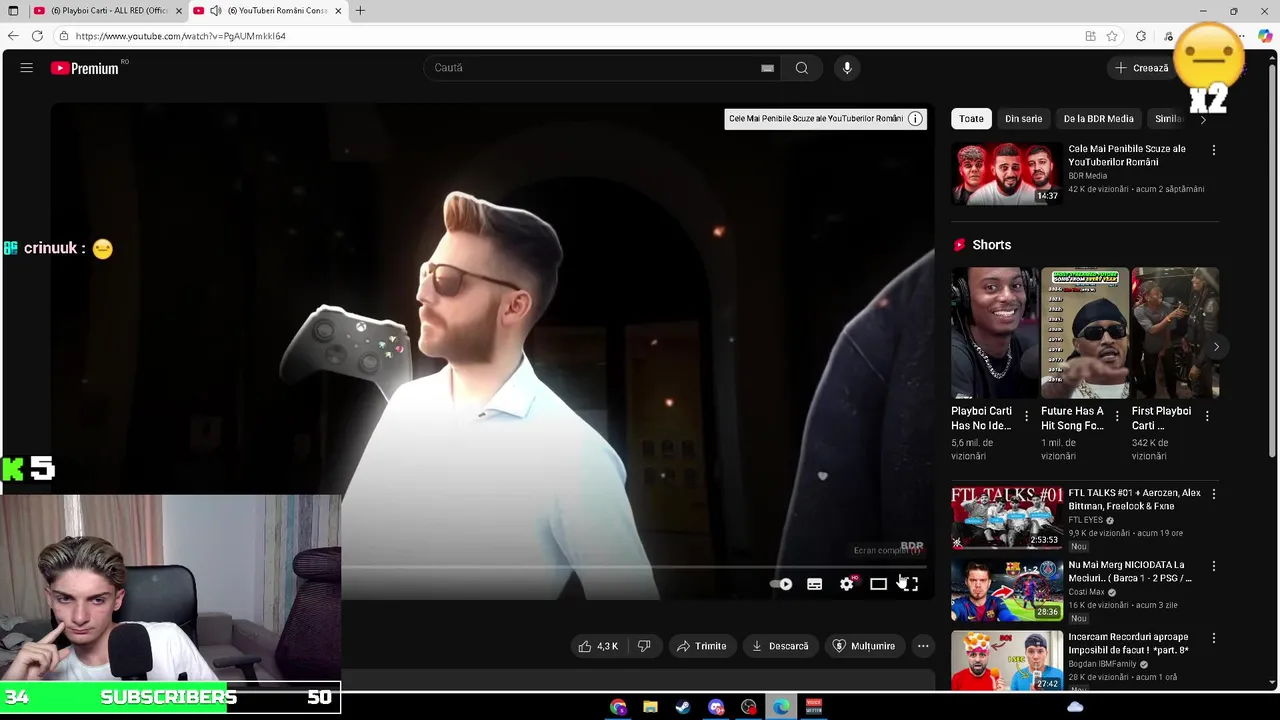Go back with the browser back arrow
This screenshot has width=1280, height=720.
click(x=13, y=36)
